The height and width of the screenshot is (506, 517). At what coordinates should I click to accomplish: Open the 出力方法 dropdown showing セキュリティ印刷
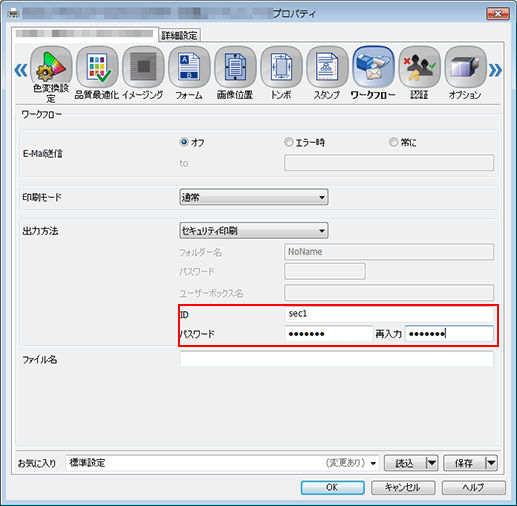tap(254, 230)
